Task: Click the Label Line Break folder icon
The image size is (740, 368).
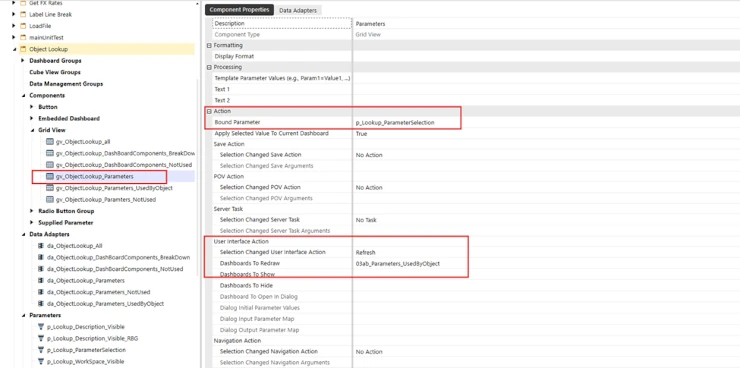Action: pyautogui.click(x=23, y=14)
